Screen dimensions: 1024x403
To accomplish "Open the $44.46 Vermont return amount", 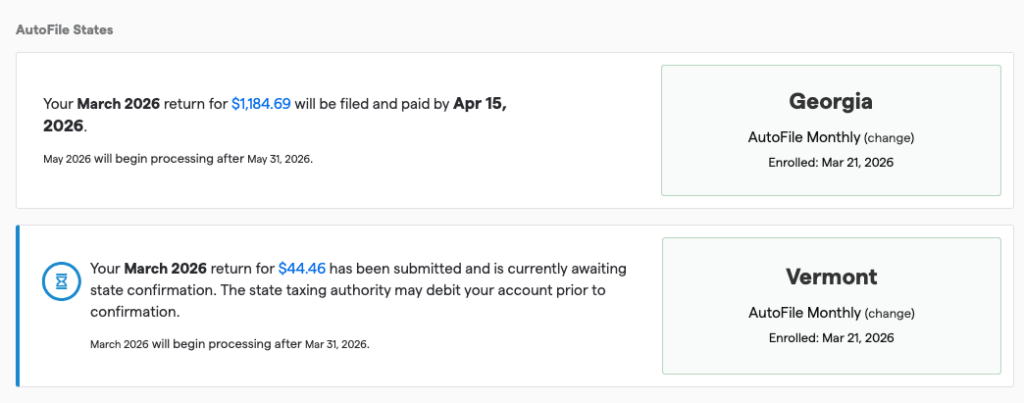I will click(x=301, y=268).
